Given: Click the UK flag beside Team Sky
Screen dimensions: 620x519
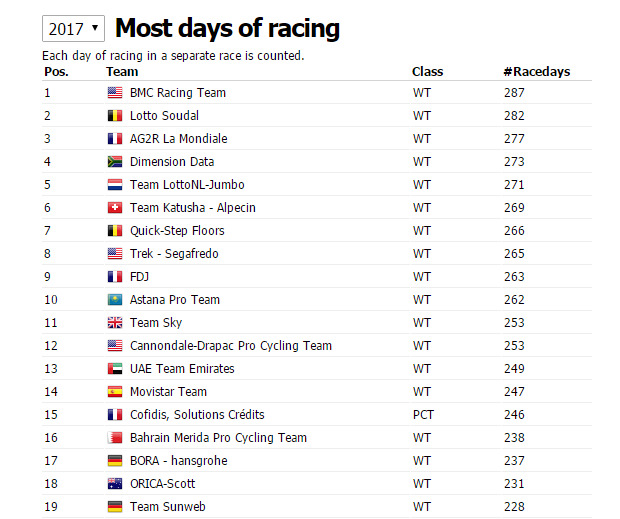Looking at the screenshot, I should 115,323.
